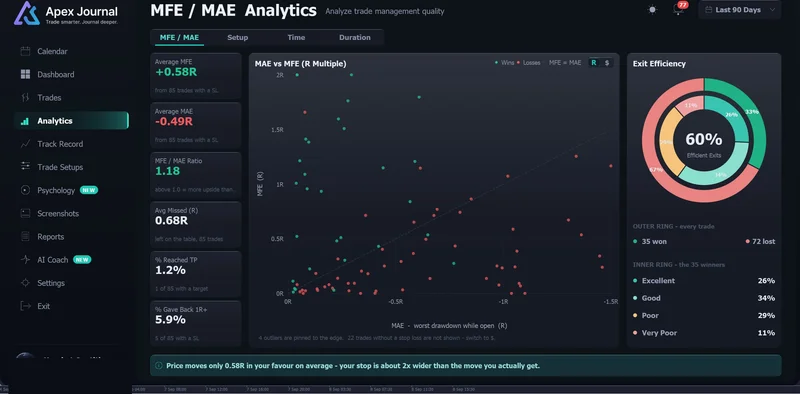Click the Screenshots icon in sidebar
Image resolution: width=800 pixels, height=394 pixels.
point(25,213)
